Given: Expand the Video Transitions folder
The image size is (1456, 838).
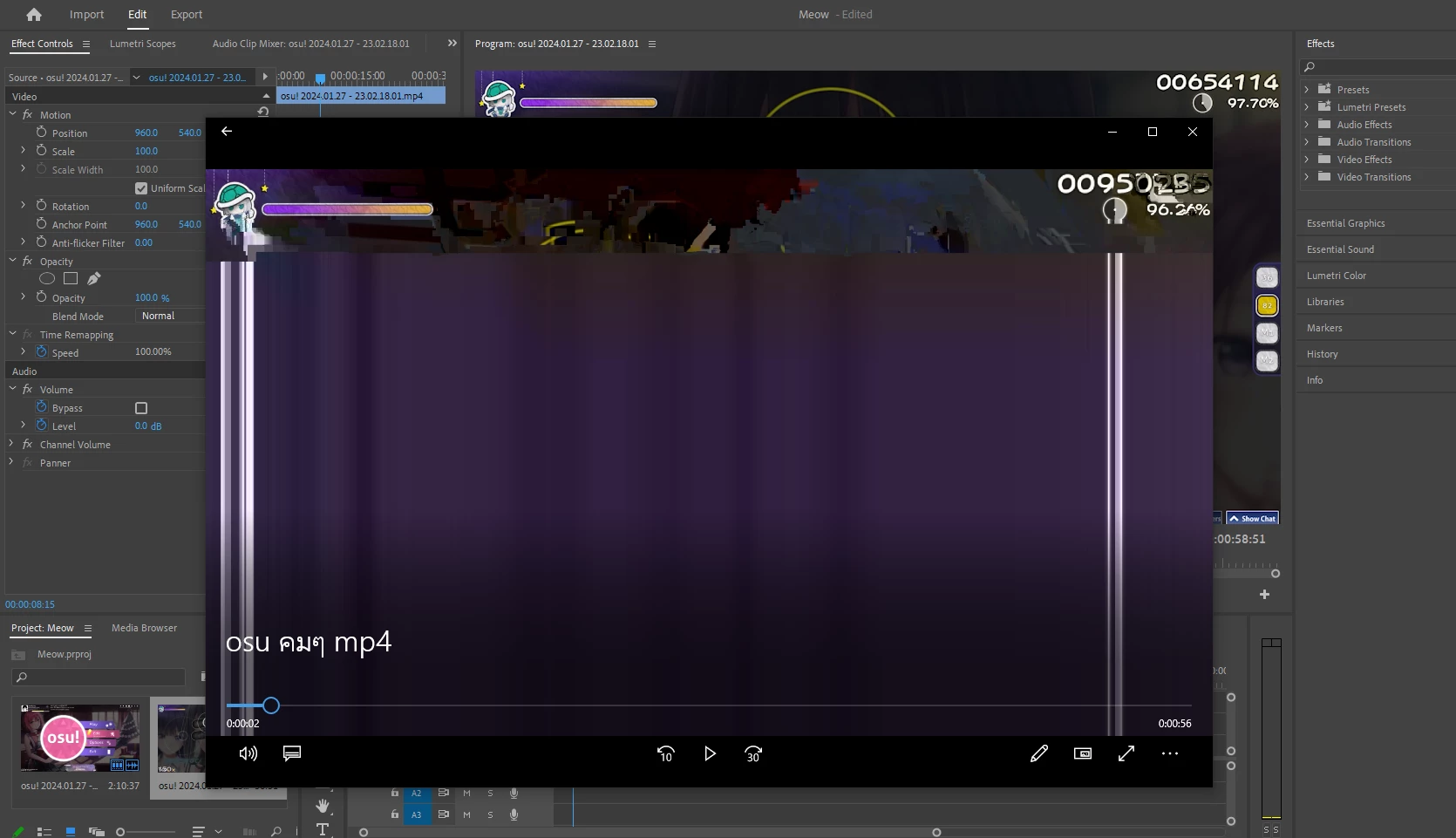Looking at the screenshot, I should [1306, 176].
